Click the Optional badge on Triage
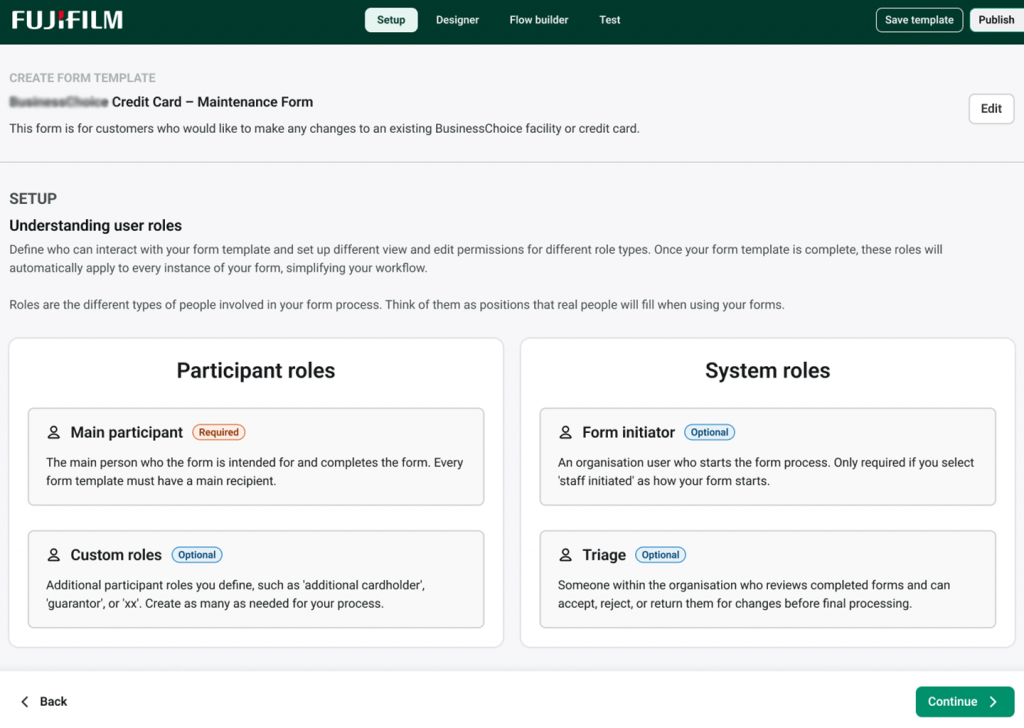Viewport: 1024px width, 728px height. click(x=660, y=554)
